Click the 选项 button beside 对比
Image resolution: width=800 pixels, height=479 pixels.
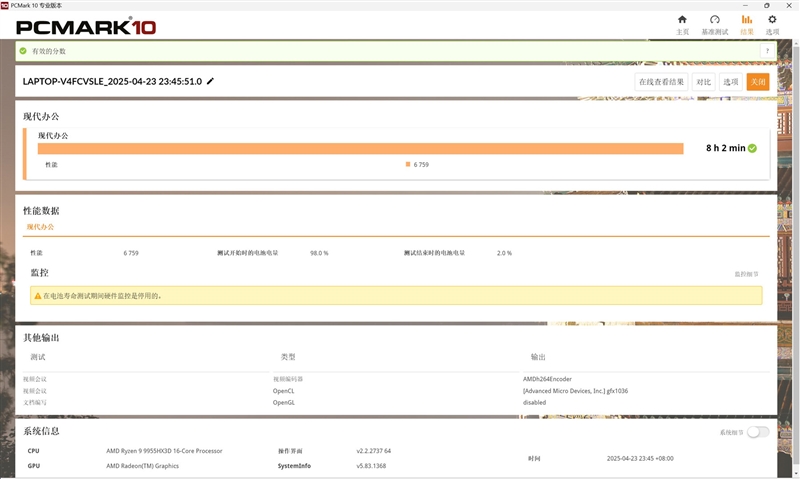pos(731,82)
